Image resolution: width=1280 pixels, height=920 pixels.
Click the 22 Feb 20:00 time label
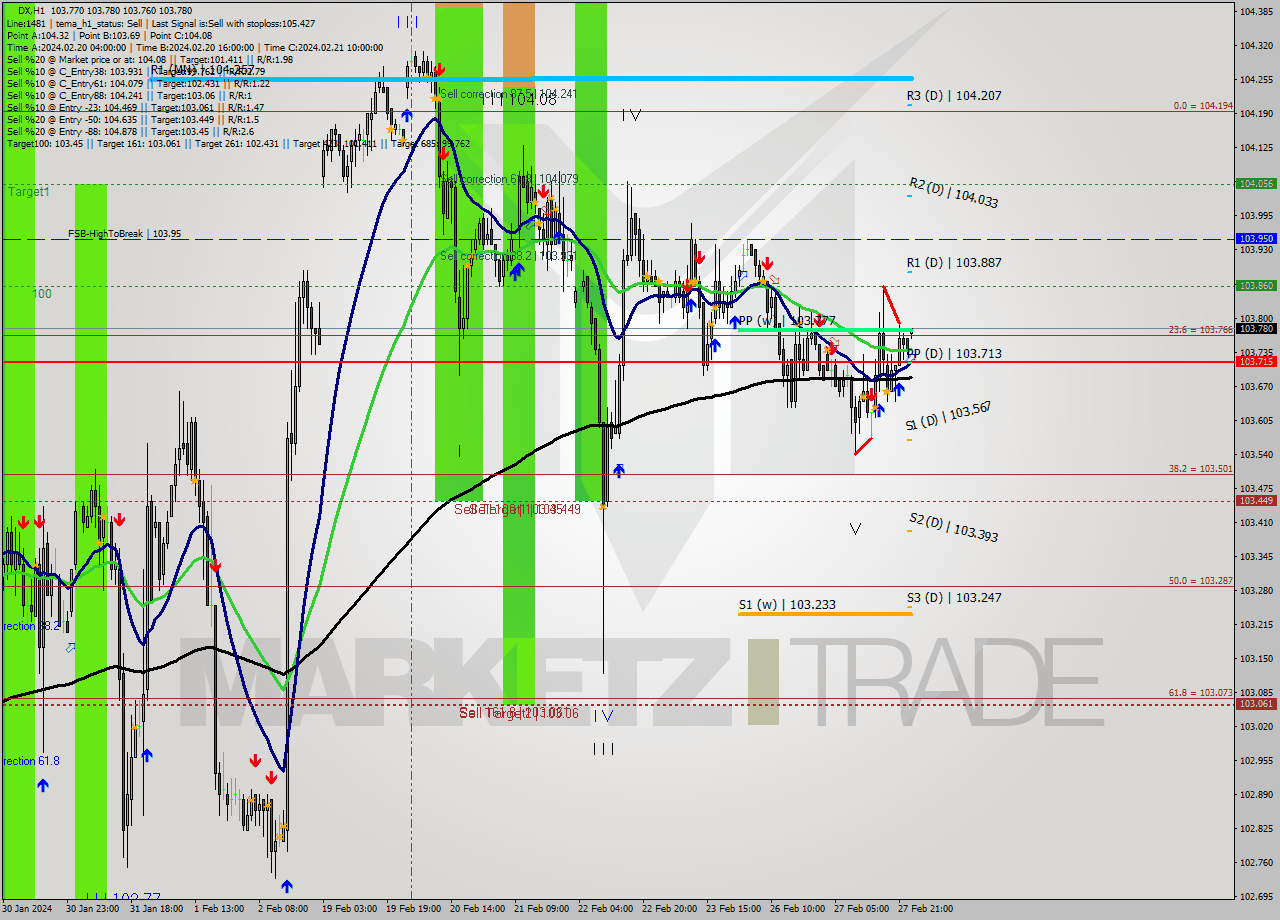coord(669,909)
